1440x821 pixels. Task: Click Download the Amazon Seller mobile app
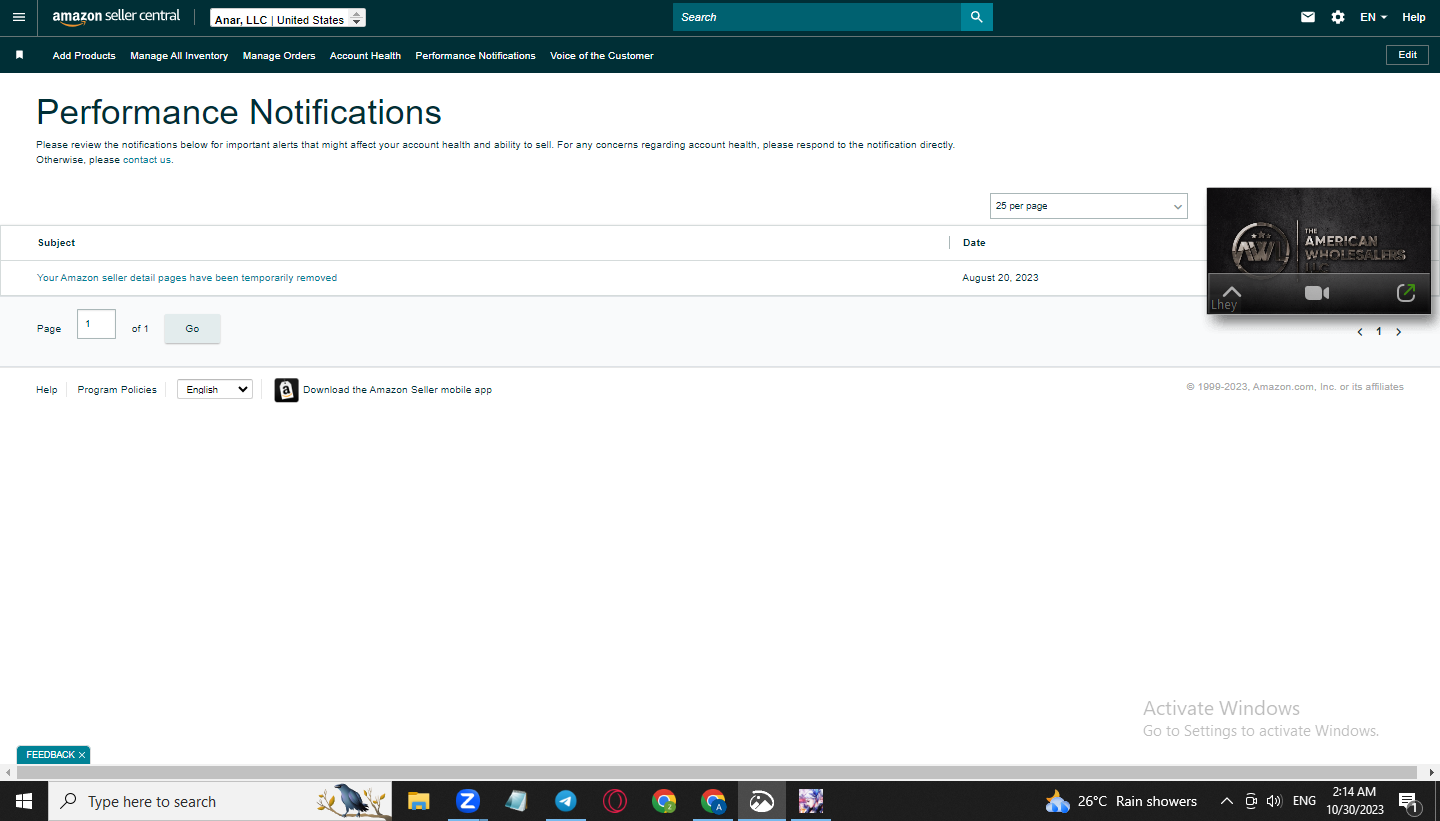pos(397,390)
